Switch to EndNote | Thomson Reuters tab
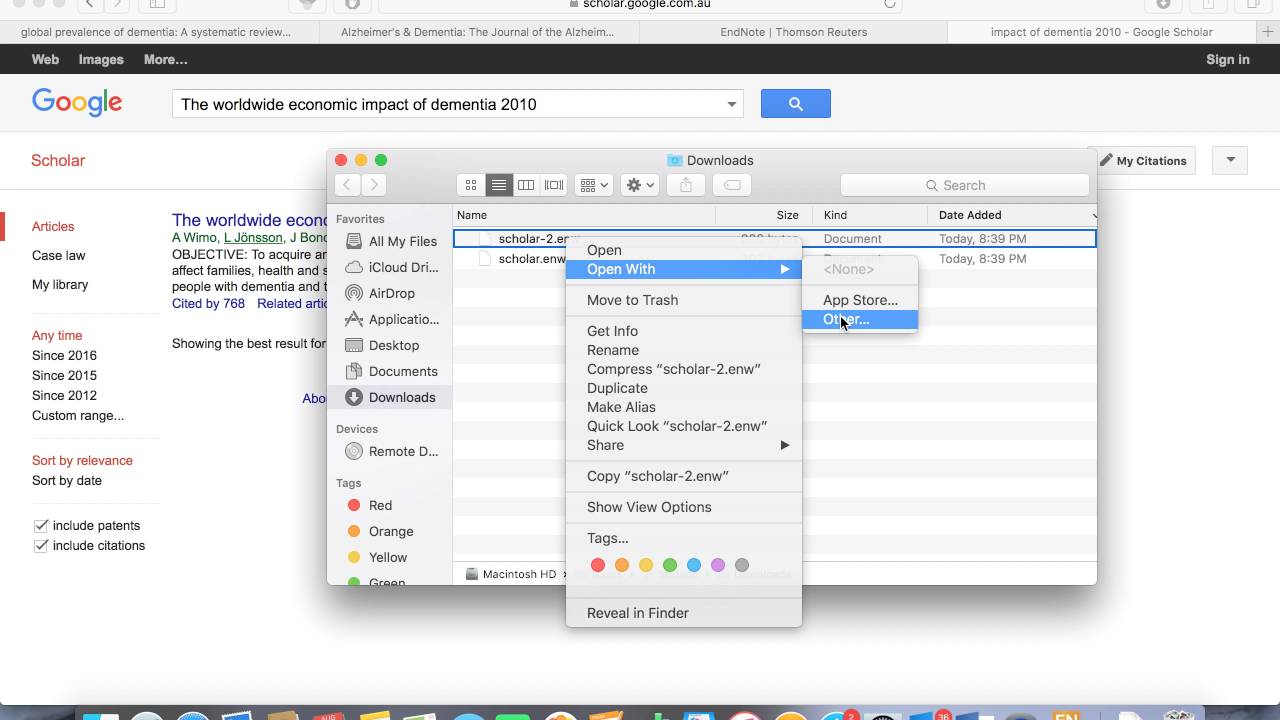Image resolution: width=1280 pixels, height=720 pixels. pos(794,32)
